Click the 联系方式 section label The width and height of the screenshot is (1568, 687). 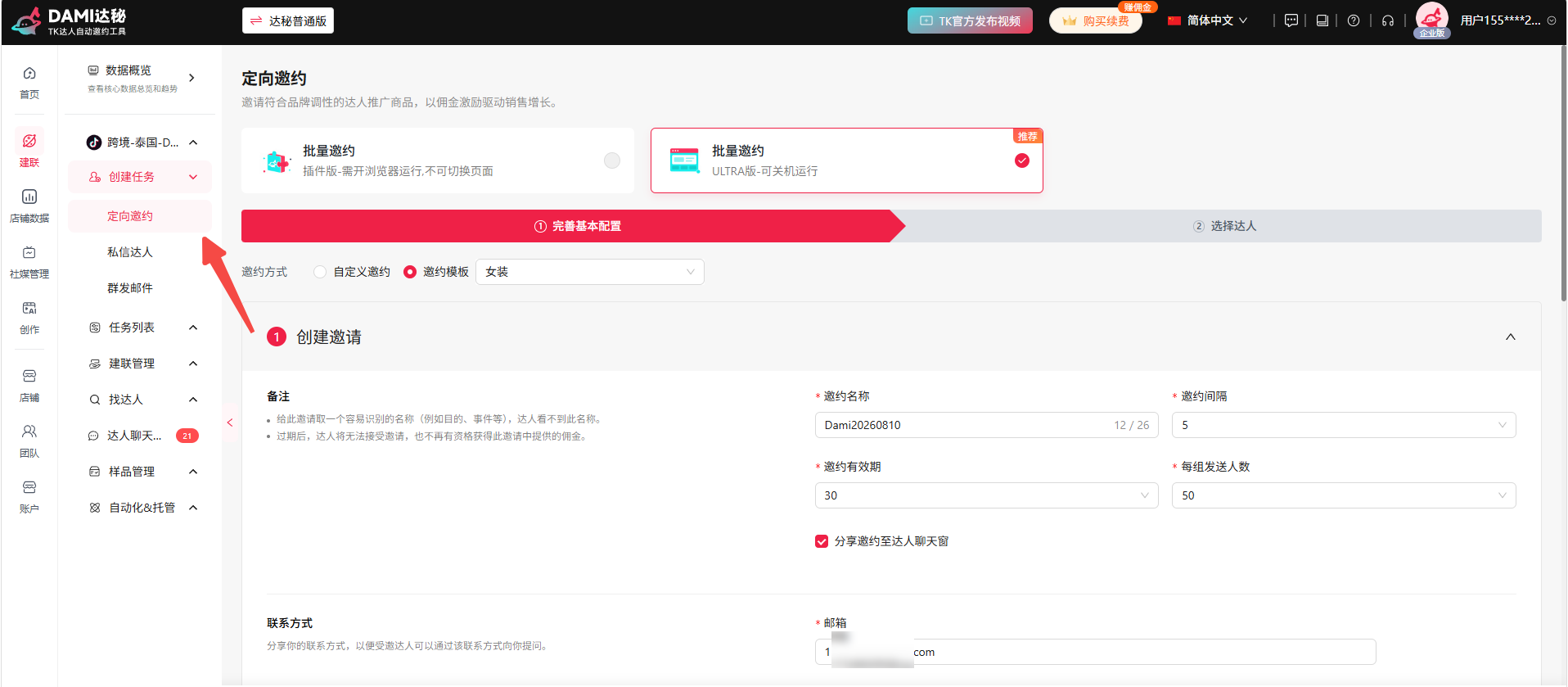[x=290, y=623]
